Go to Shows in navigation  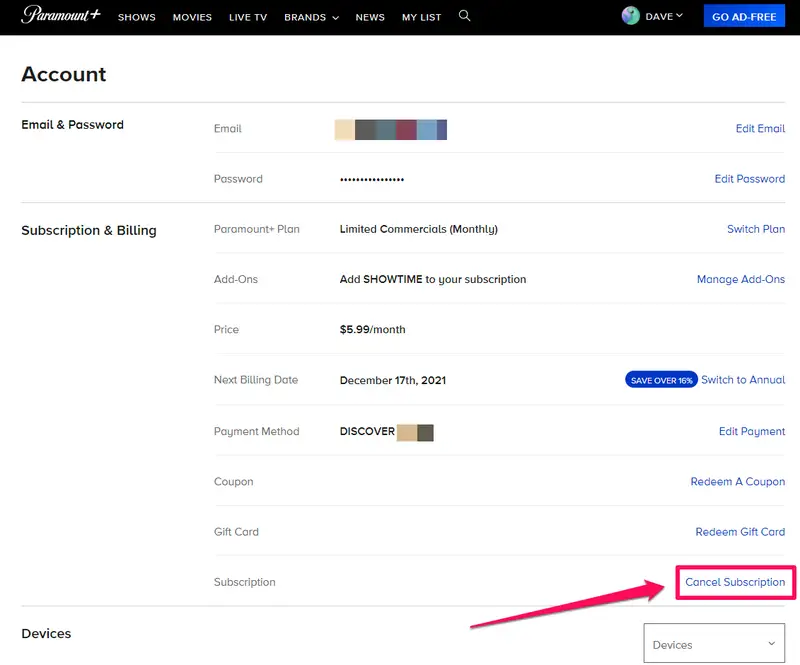coord(137,17)
